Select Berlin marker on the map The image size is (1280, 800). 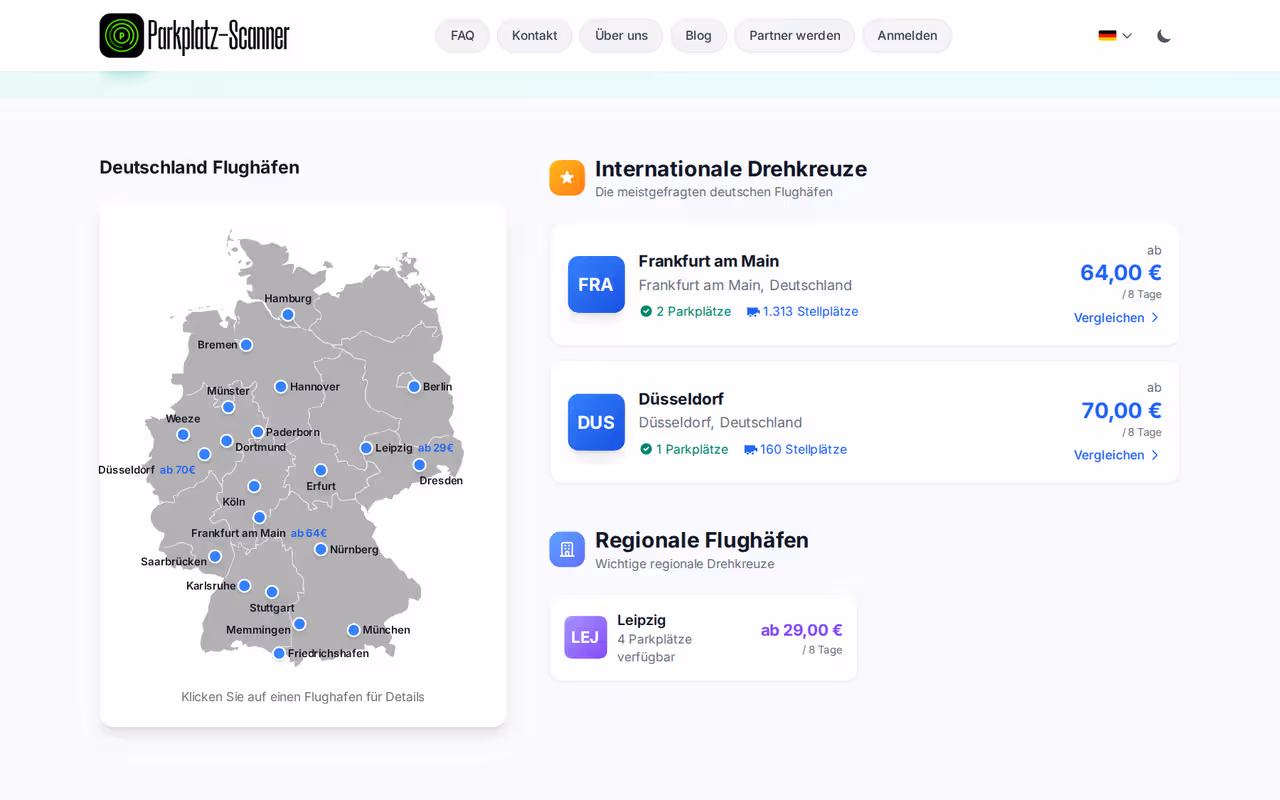click(414, 387)
